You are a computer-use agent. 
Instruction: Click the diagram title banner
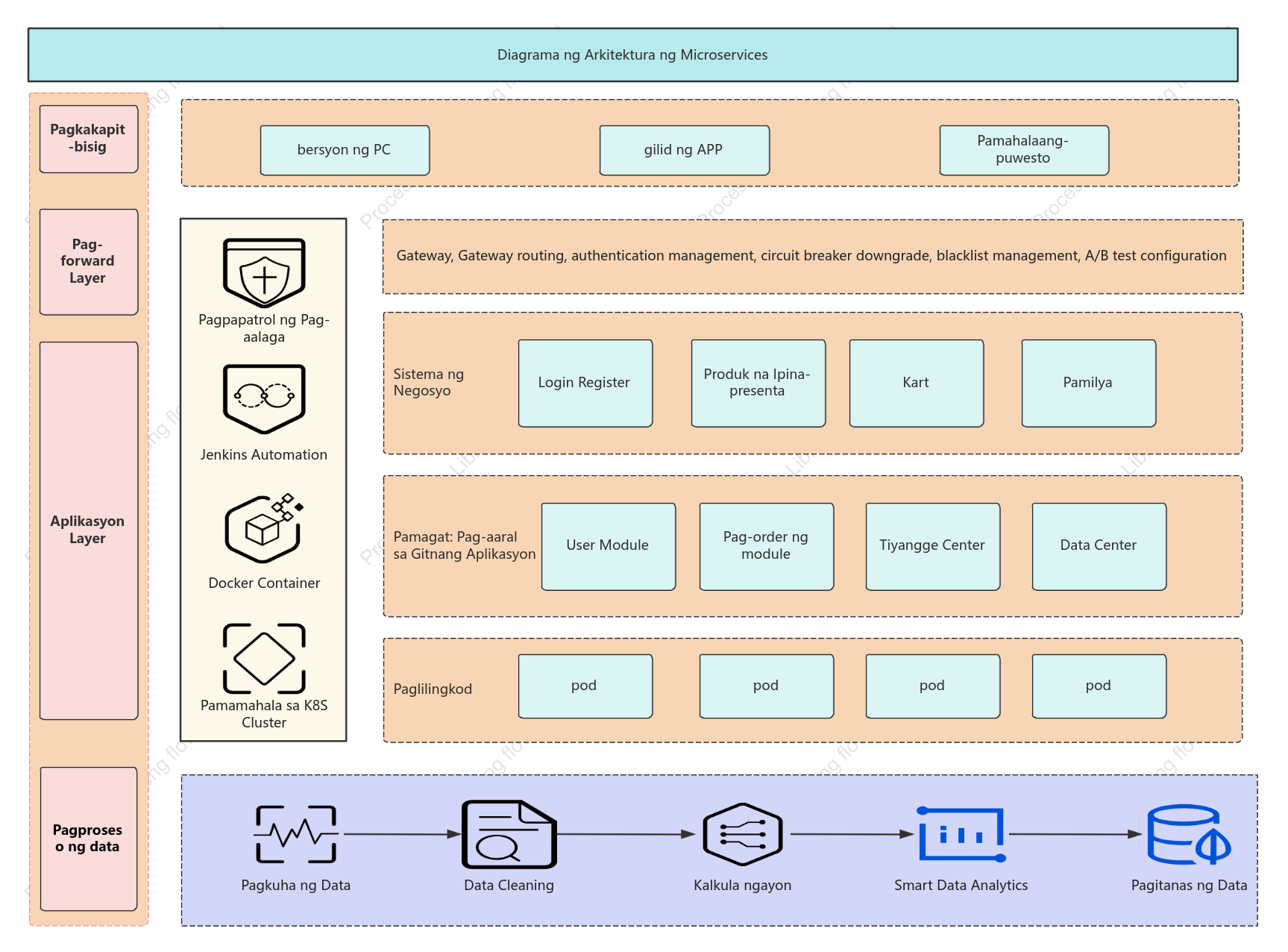[632, 54]
